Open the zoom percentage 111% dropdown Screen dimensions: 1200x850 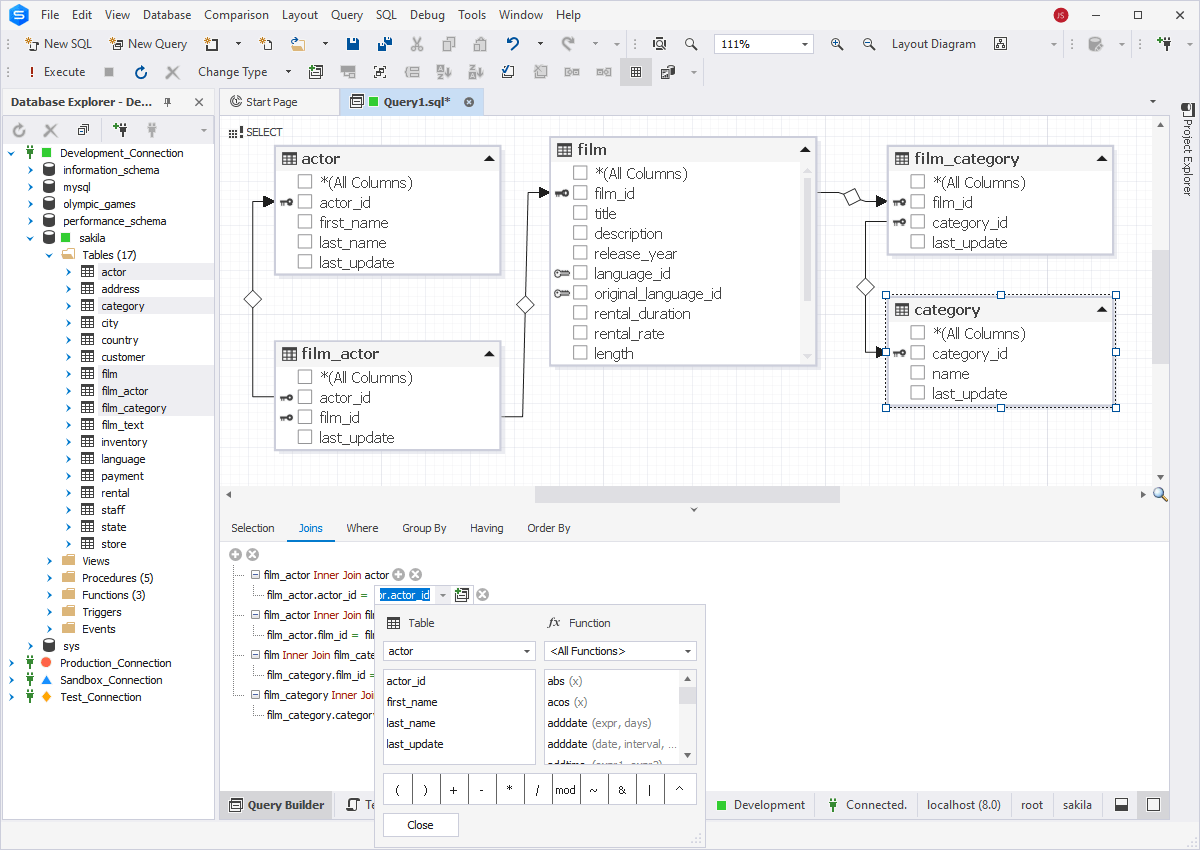(x=805, y=44)
